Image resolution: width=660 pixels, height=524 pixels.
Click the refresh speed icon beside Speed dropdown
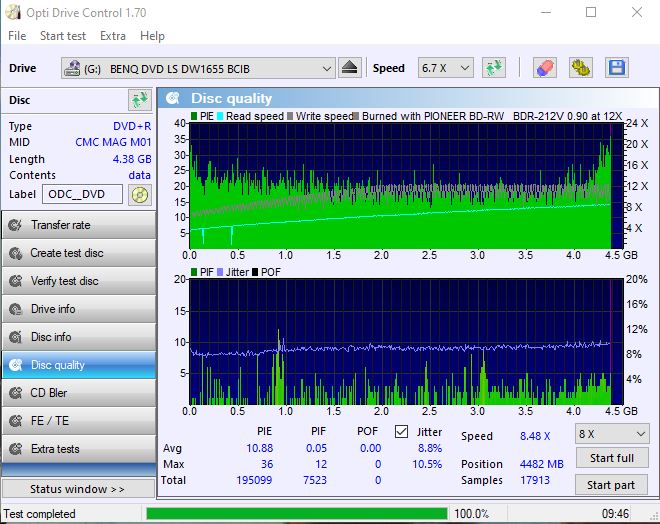[493, 68]
